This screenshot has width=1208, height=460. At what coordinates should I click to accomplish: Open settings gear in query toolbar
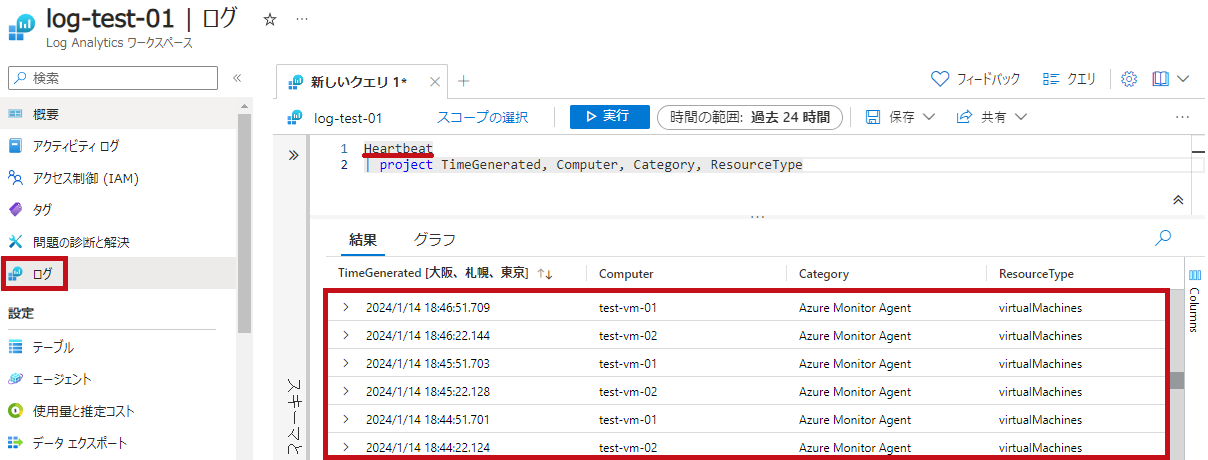point(1129,79)
